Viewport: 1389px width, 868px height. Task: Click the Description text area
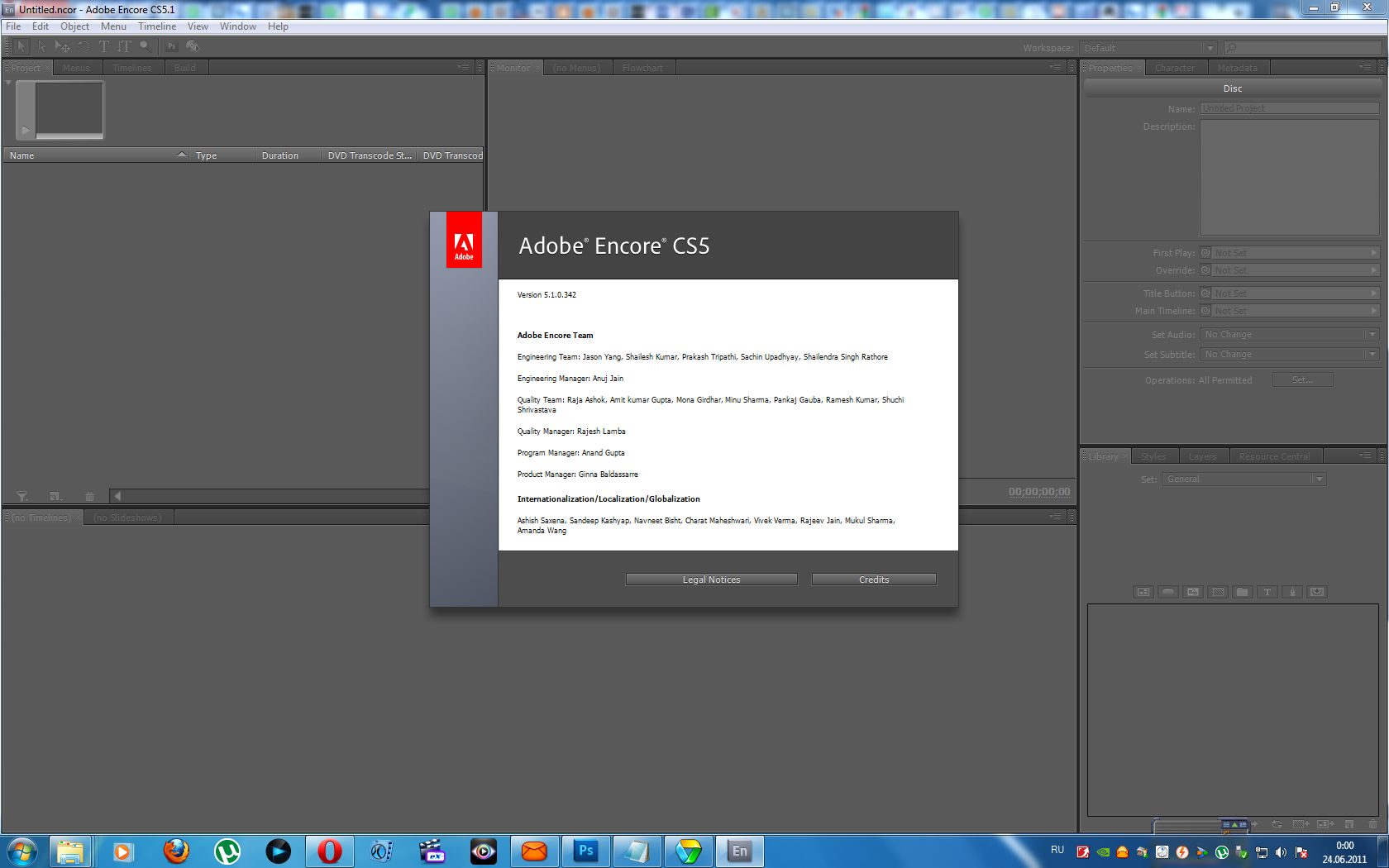pos(1290,177)
